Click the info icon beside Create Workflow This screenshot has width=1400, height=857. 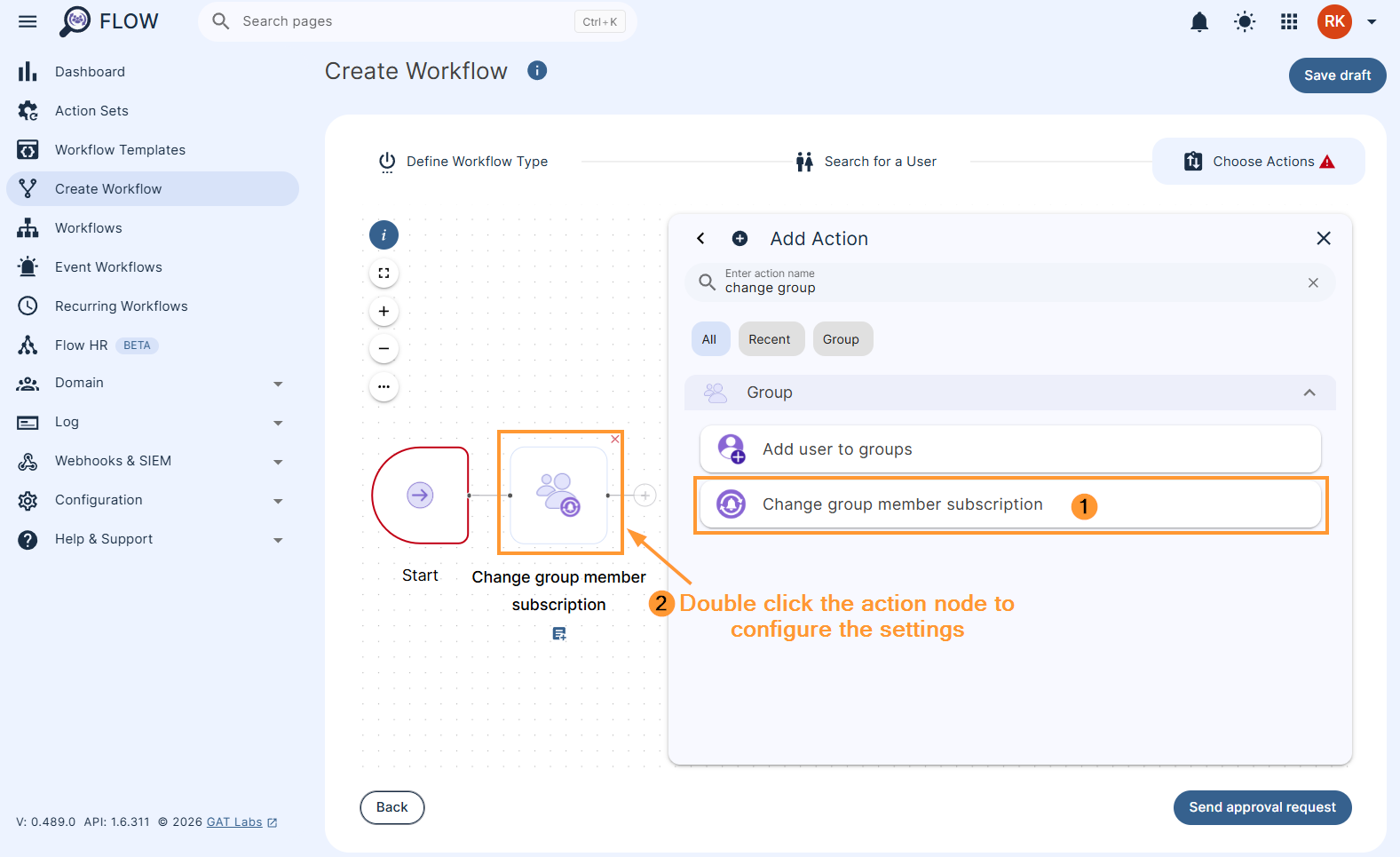pyautogui.click(x=537, y=70)
